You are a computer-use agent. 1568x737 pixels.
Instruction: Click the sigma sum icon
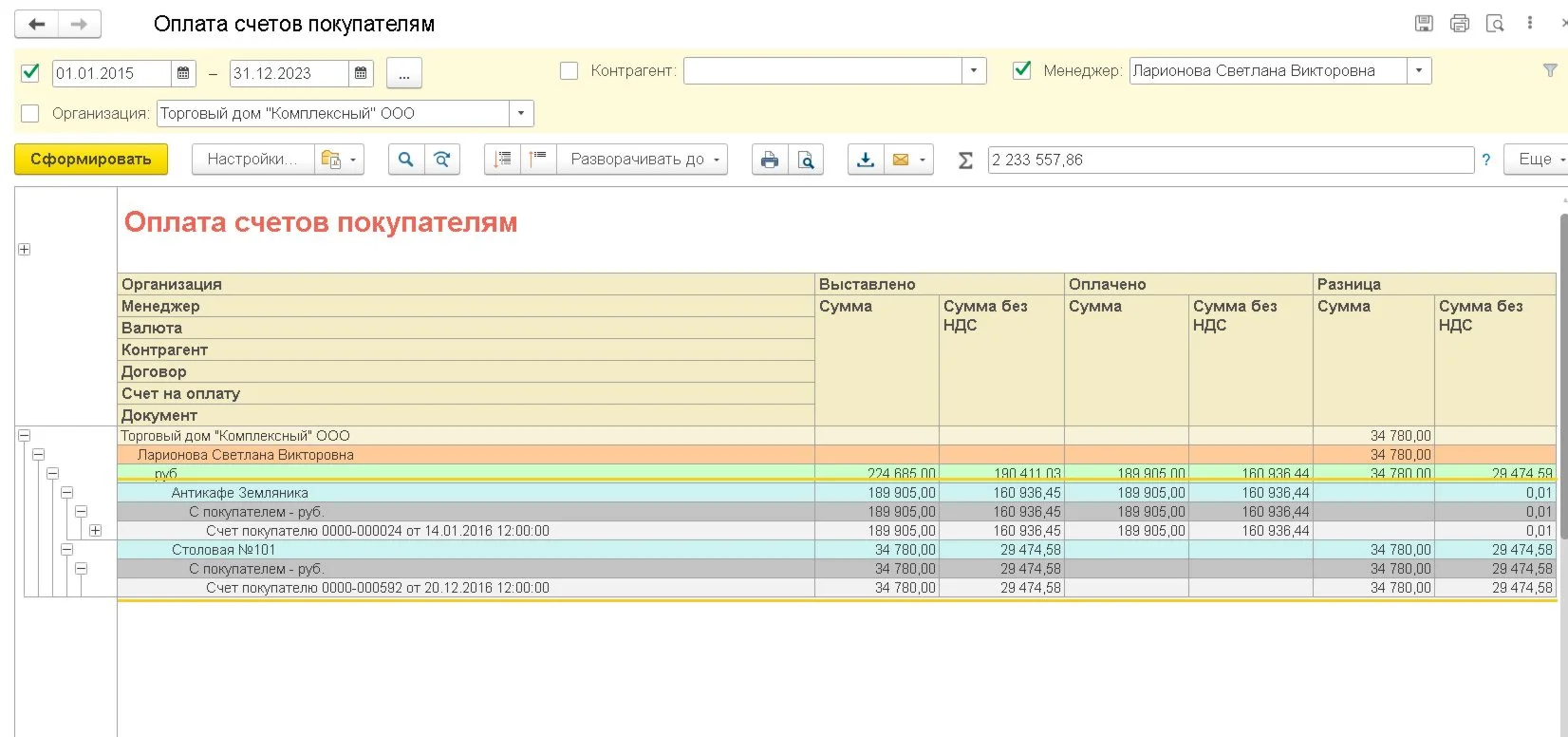pos(965,161)
